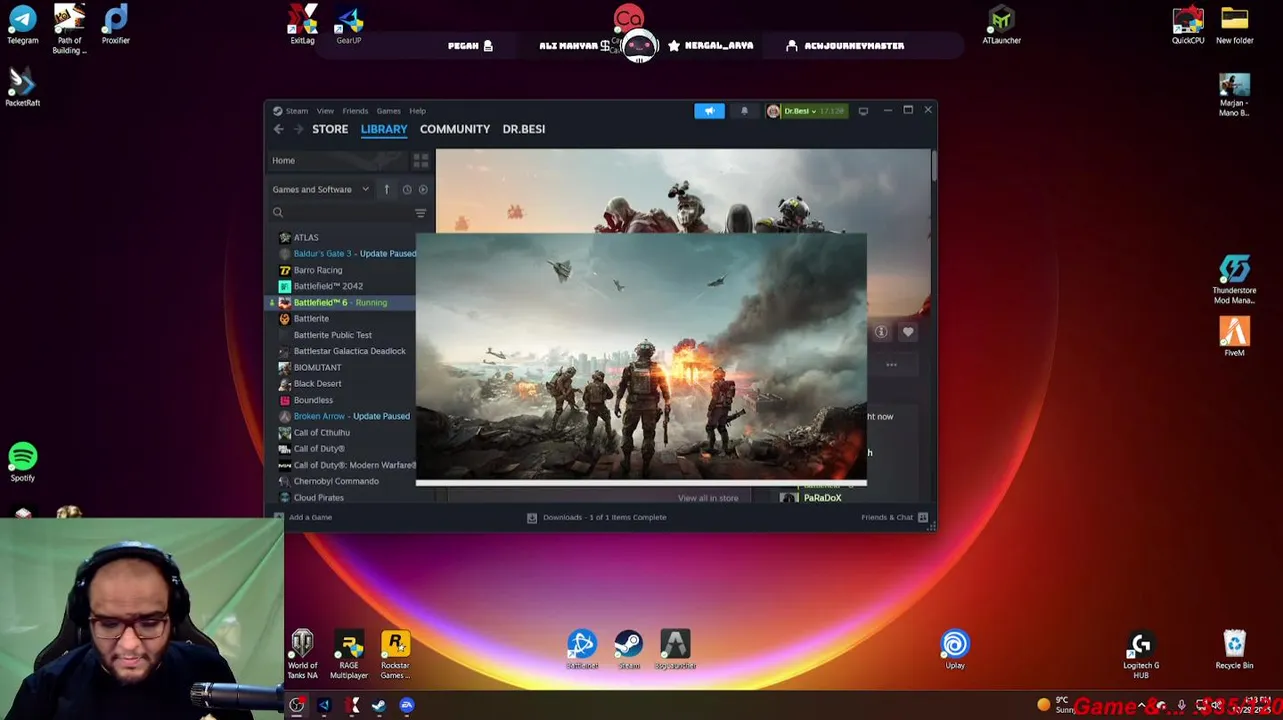Open Uplay desktop shortcut
The height and width of the screenshot is (720, 1283).
point(955,650)
